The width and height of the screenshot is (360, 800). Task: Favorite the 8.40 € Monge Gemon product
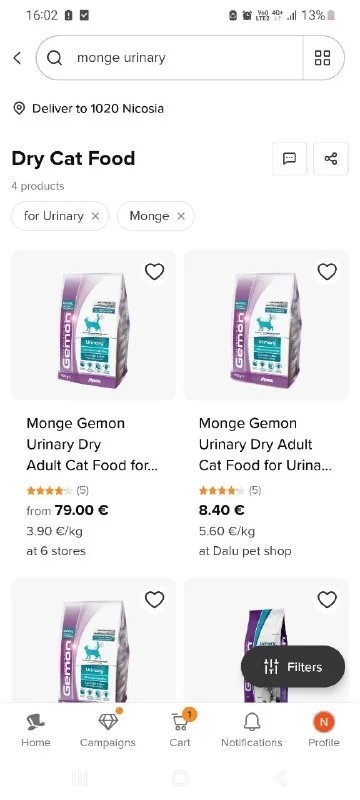(327, 272)
